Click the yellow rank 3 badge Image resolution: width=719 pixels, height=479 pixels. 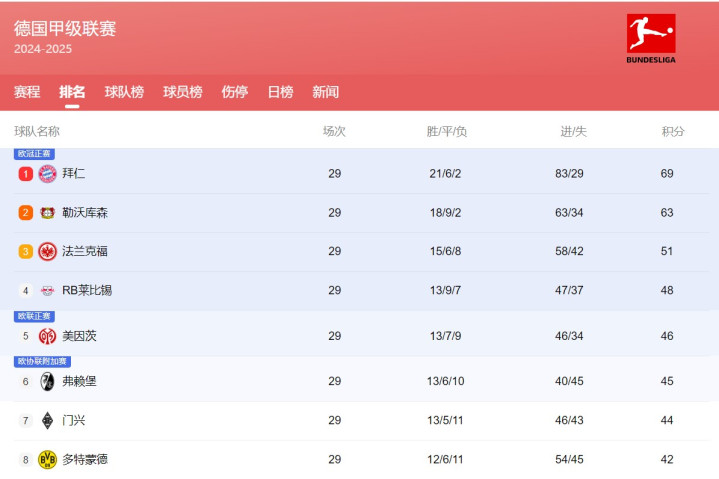(26, 251)
